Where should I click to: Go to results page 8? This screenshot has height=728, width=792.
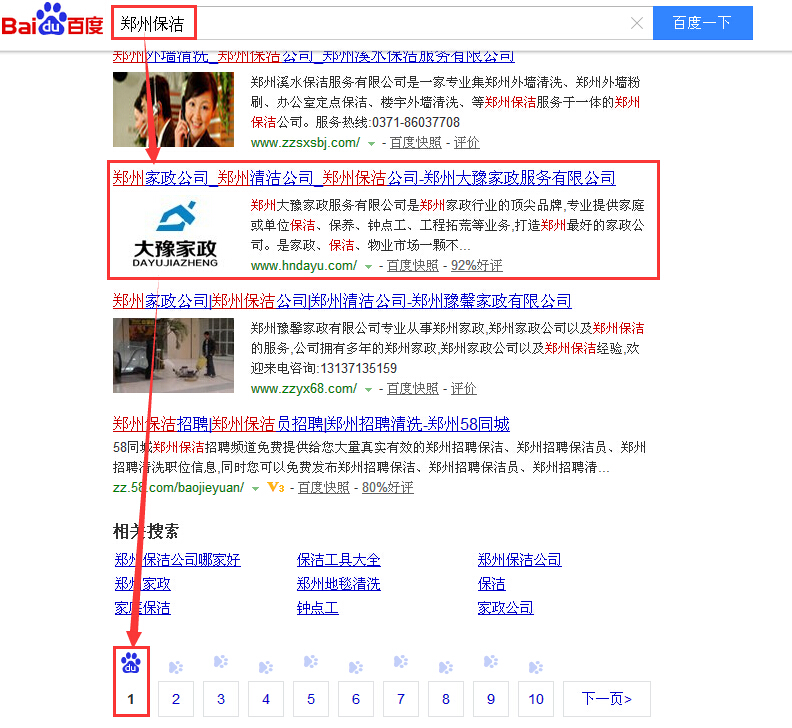coord(446,699)
